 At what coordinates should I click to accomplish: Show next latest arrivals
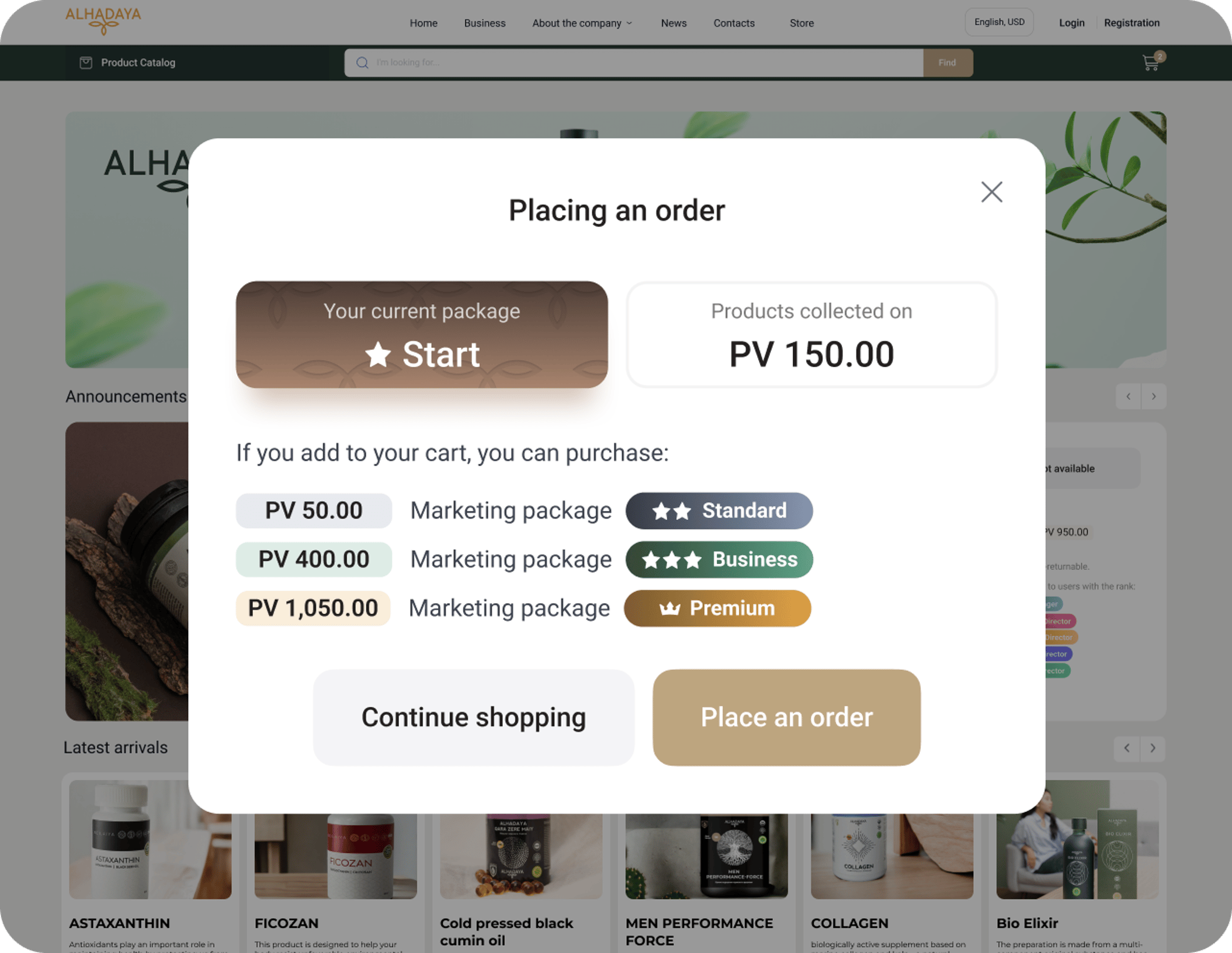click(1153, 748)
